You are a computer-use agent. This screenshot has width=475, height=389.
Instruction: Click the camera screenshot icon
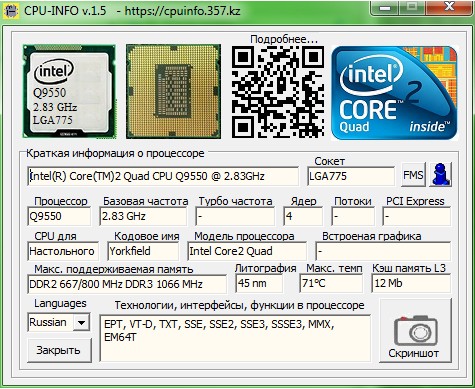coord(416,331)
